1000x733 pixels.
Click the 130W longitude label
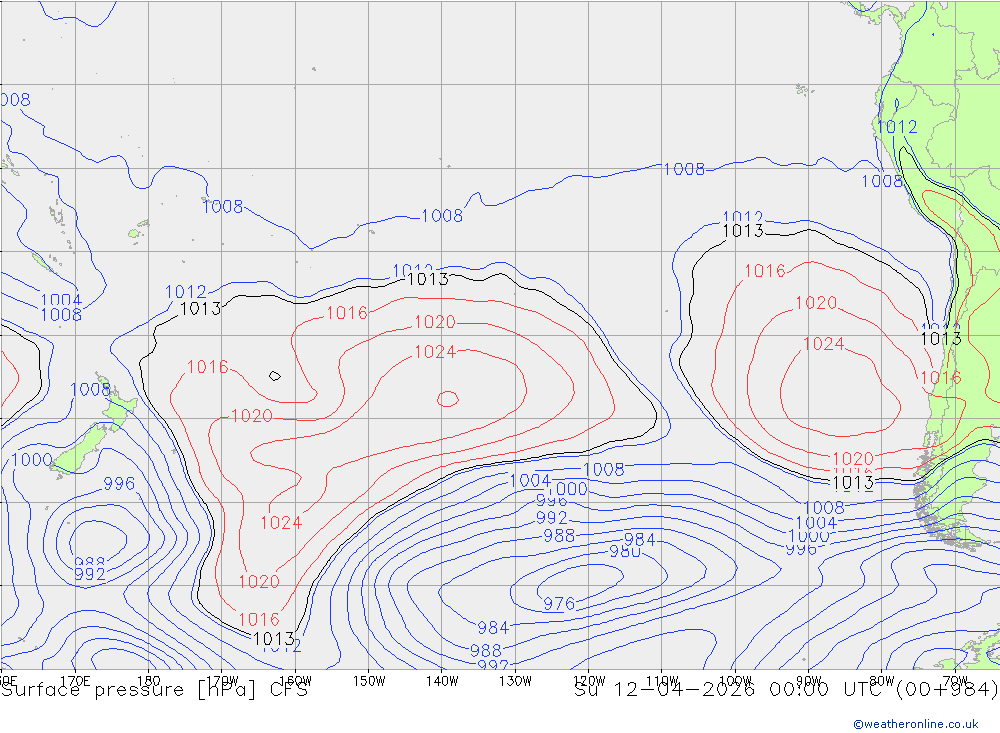[515, 681]
